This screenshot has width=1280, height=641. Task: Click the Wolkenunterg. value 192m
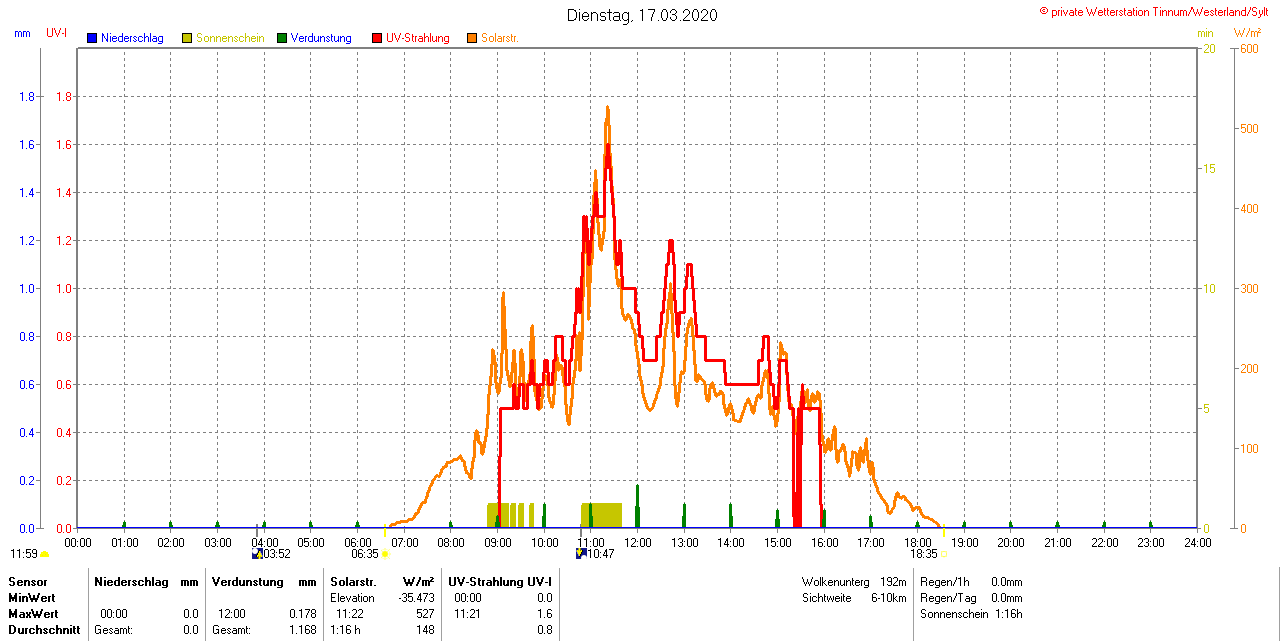[894, 581]
